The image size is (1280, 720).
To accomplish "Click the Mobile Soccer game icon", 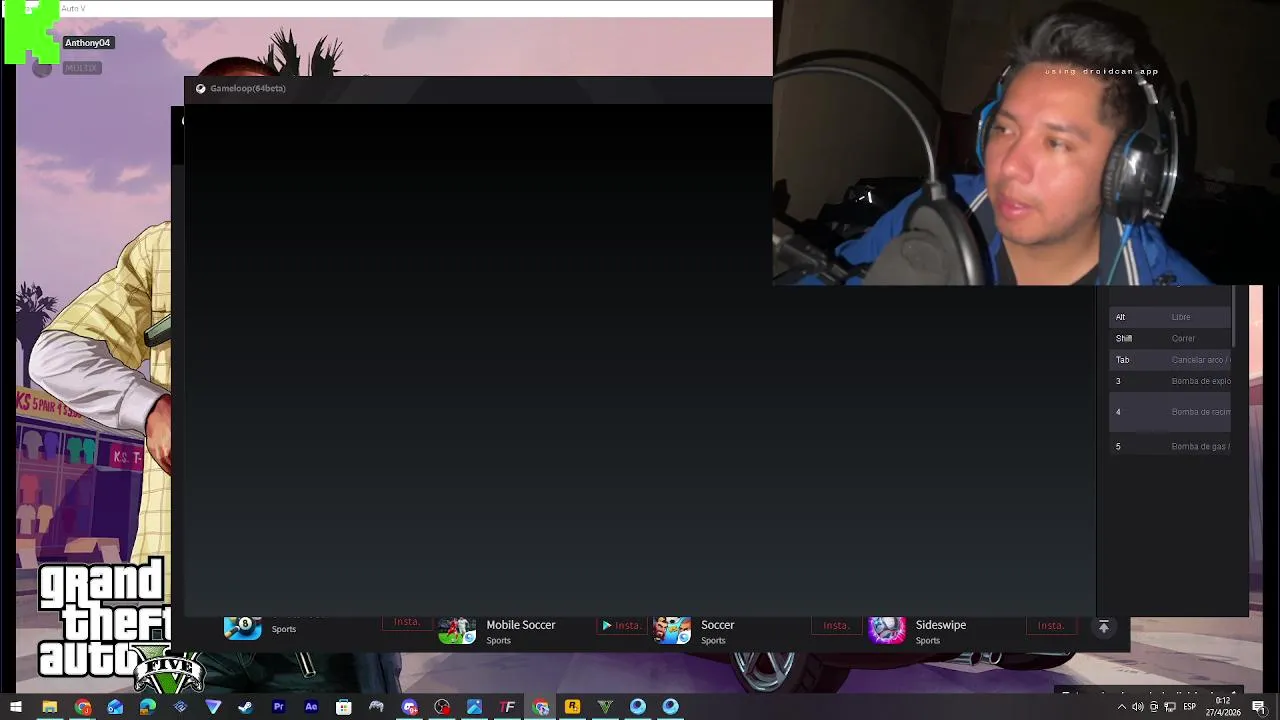I will pos(457,631).
